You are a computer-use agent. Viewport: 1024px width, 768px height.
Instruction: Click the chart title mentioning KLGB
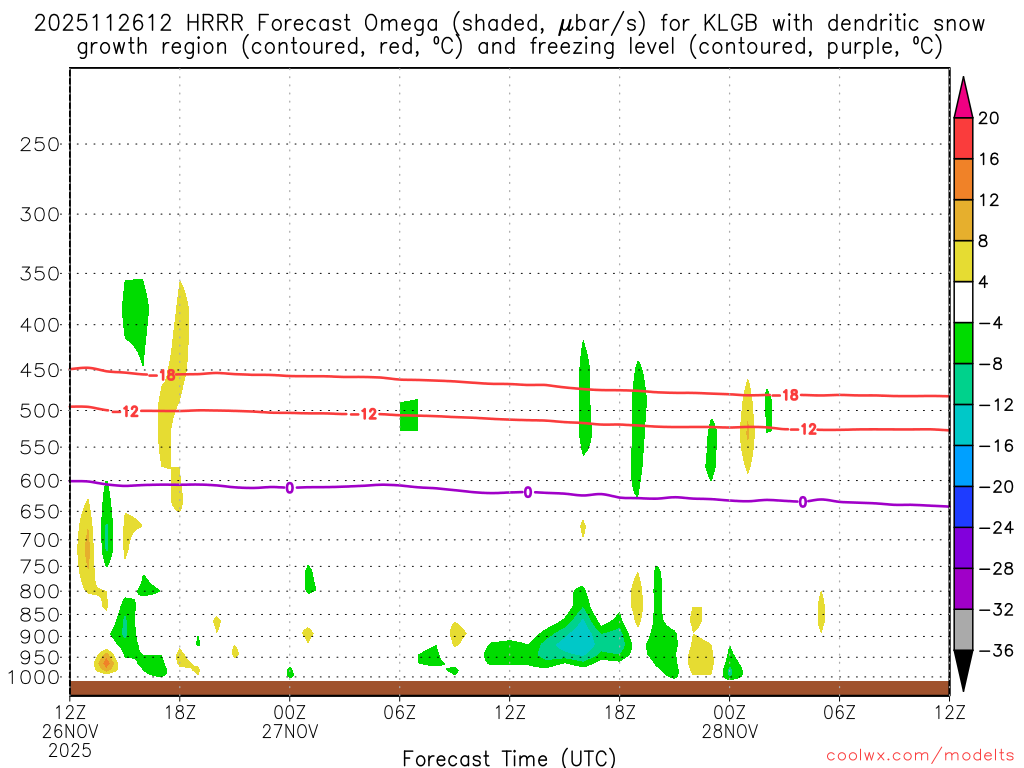click(x=509, y=35)
